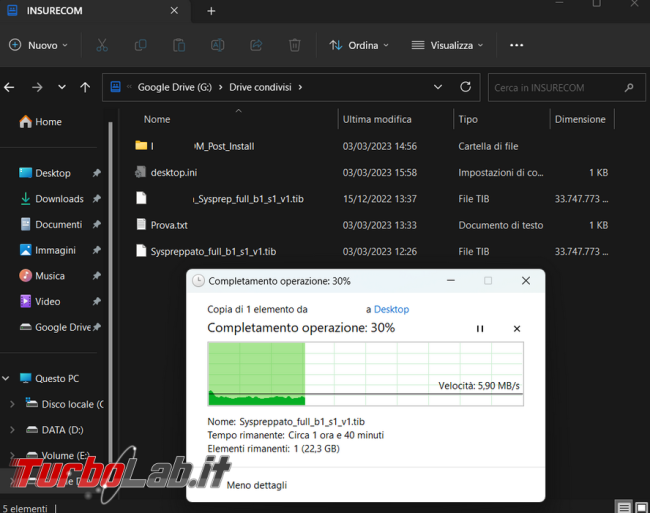Click Meno dettagli to collapse details
The width and height of the screenshot is (650, 513).
(x=256, y=485)
